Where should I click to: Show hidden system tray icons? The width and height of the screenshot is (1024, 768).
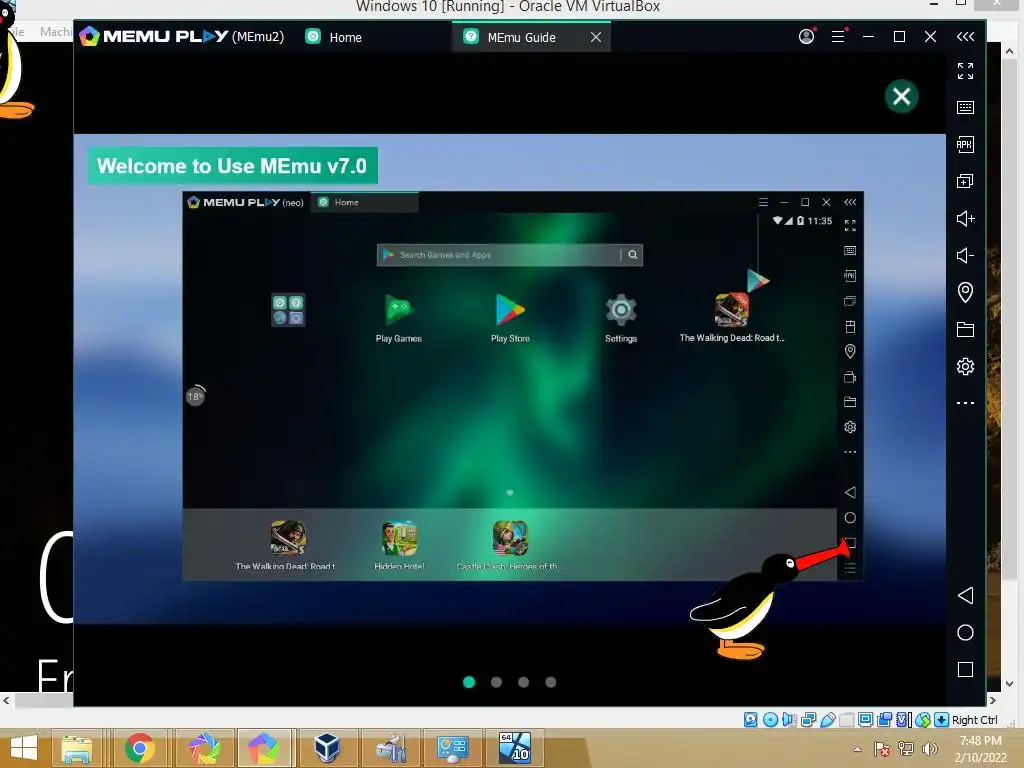(857, 749)
